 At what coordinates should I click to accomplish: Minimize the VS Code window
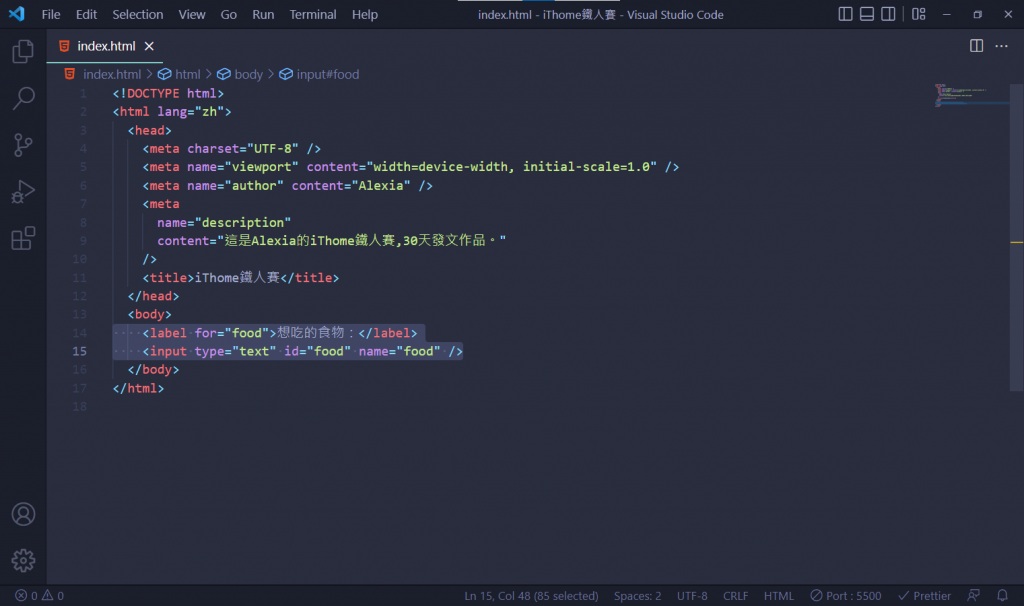pyautogui.click(x=946, y=14)
